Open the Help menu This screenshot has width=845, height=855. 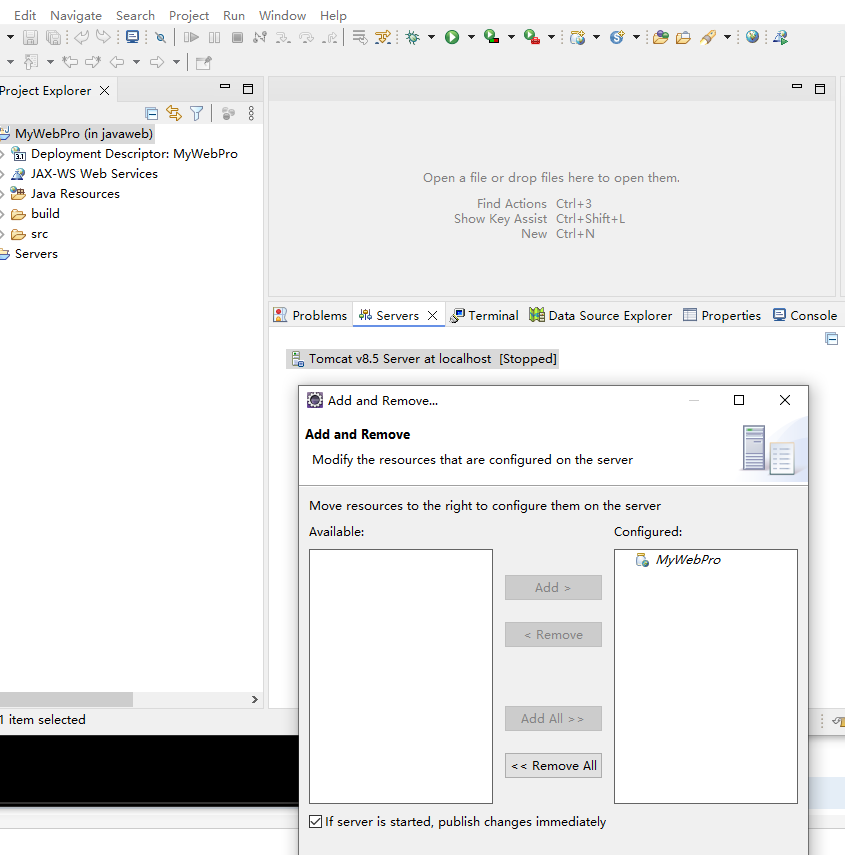(x=333, y=16)
